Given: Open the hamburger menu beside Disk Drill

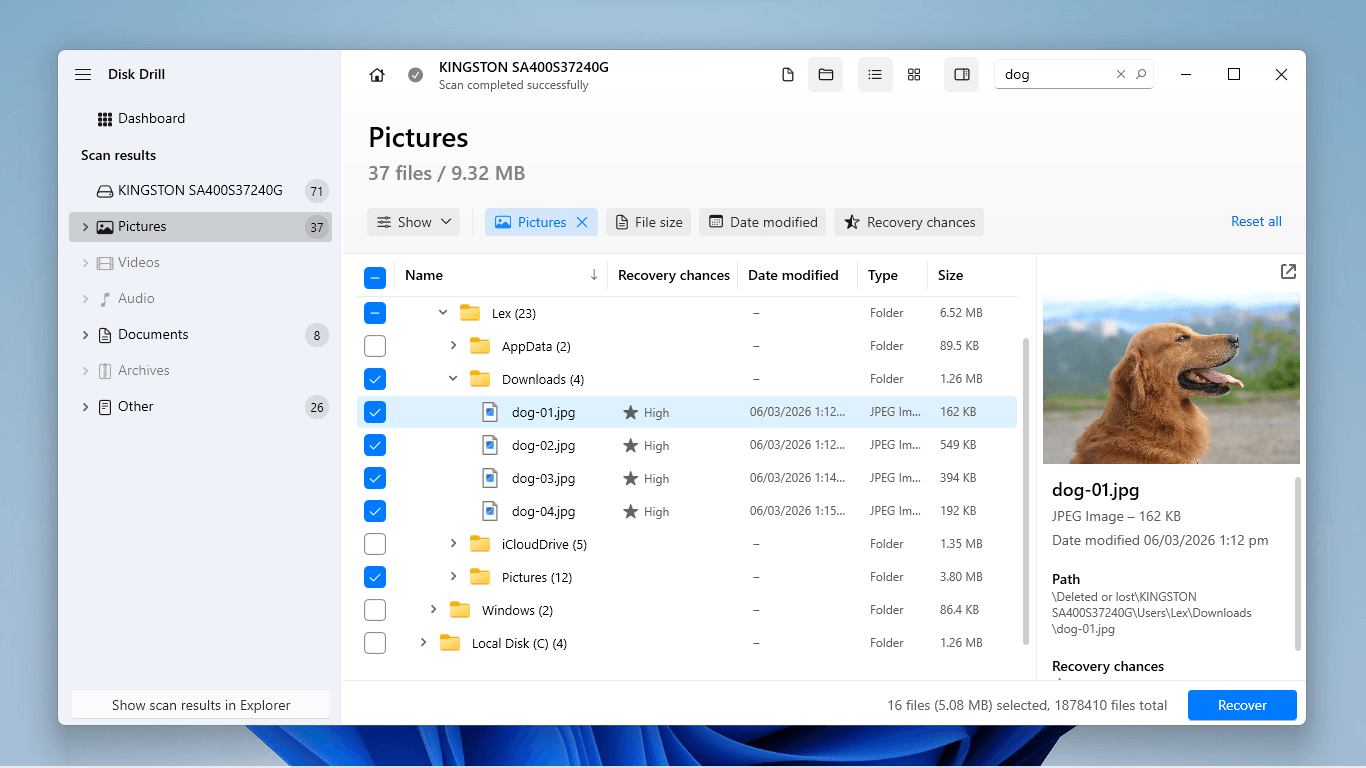Looking at the screenshot, I should (x=83, y=74).
